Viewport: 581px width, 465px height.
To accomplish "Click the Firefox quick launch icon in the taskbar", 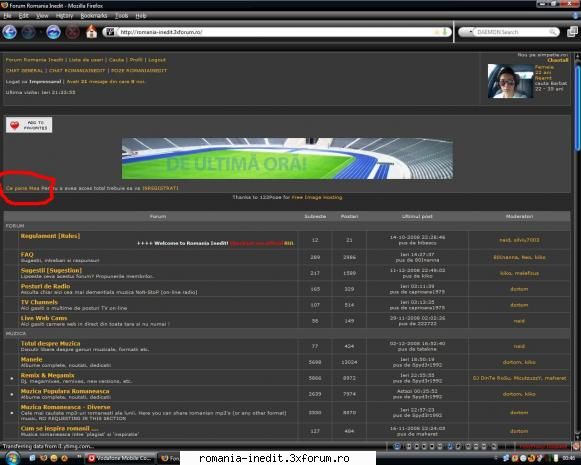I will [43, 458].
